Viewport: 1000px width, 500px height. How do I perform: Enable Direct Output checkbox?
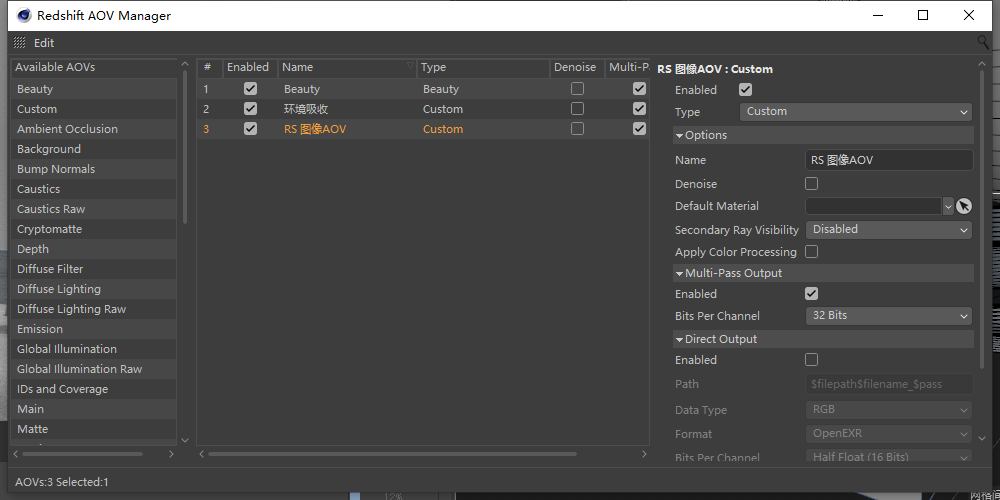coord(811,360)
